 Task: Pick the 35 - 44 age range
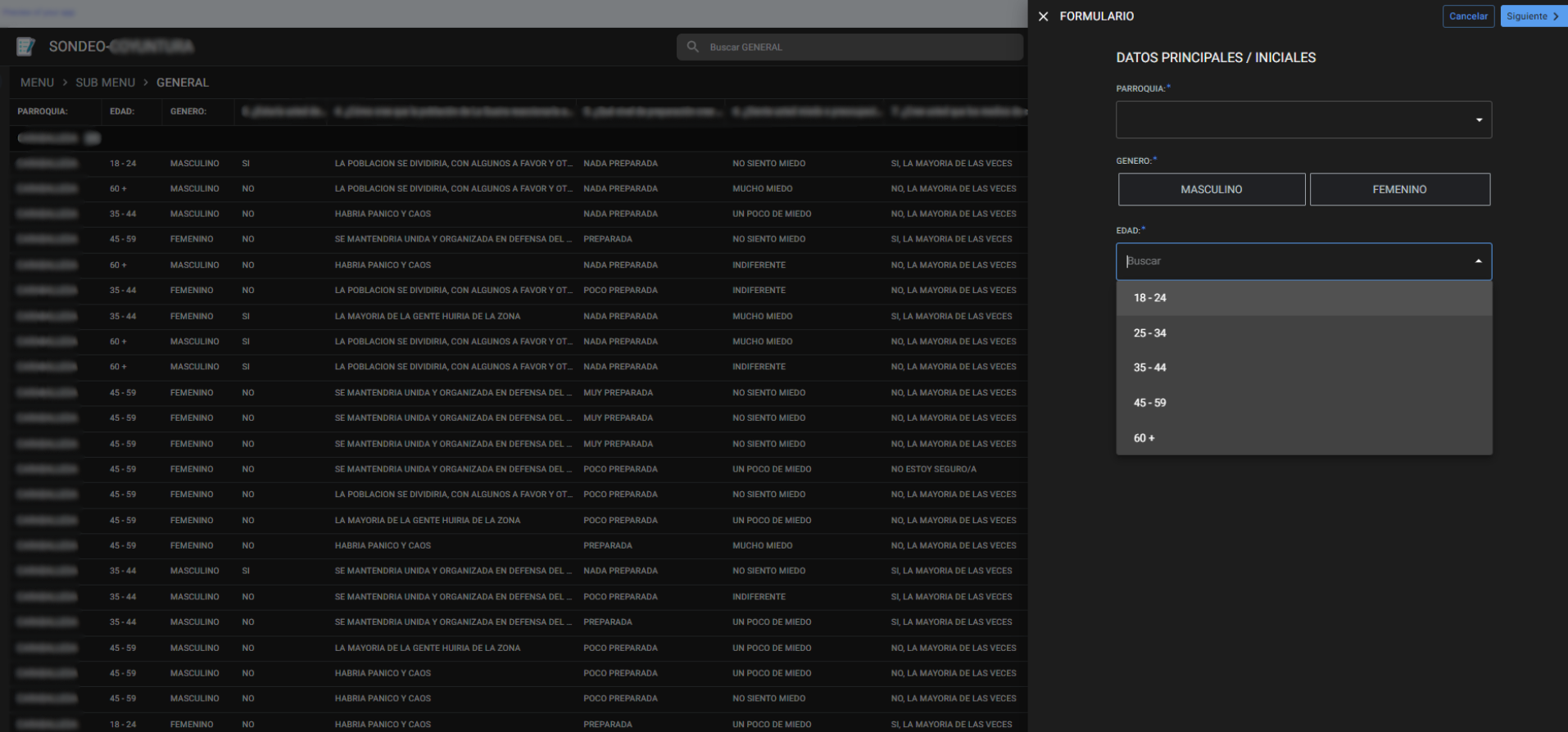pyautogui.click(x=1149, y=368)
